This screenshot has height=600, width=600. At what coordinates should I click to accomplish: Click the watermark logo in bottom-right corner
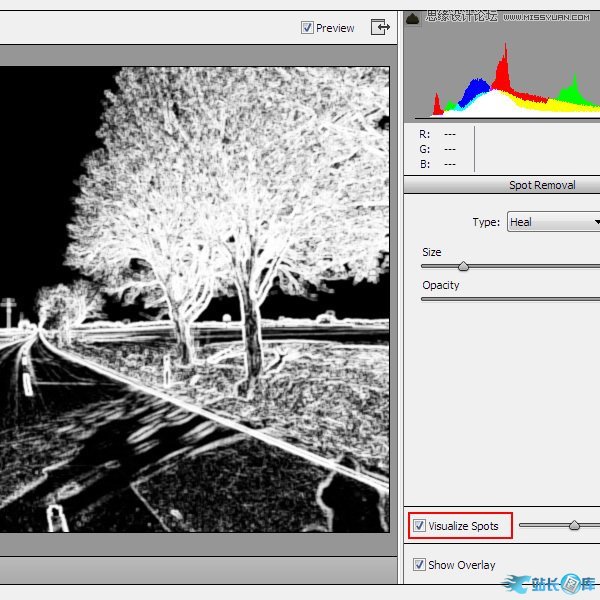coord(553,584)
